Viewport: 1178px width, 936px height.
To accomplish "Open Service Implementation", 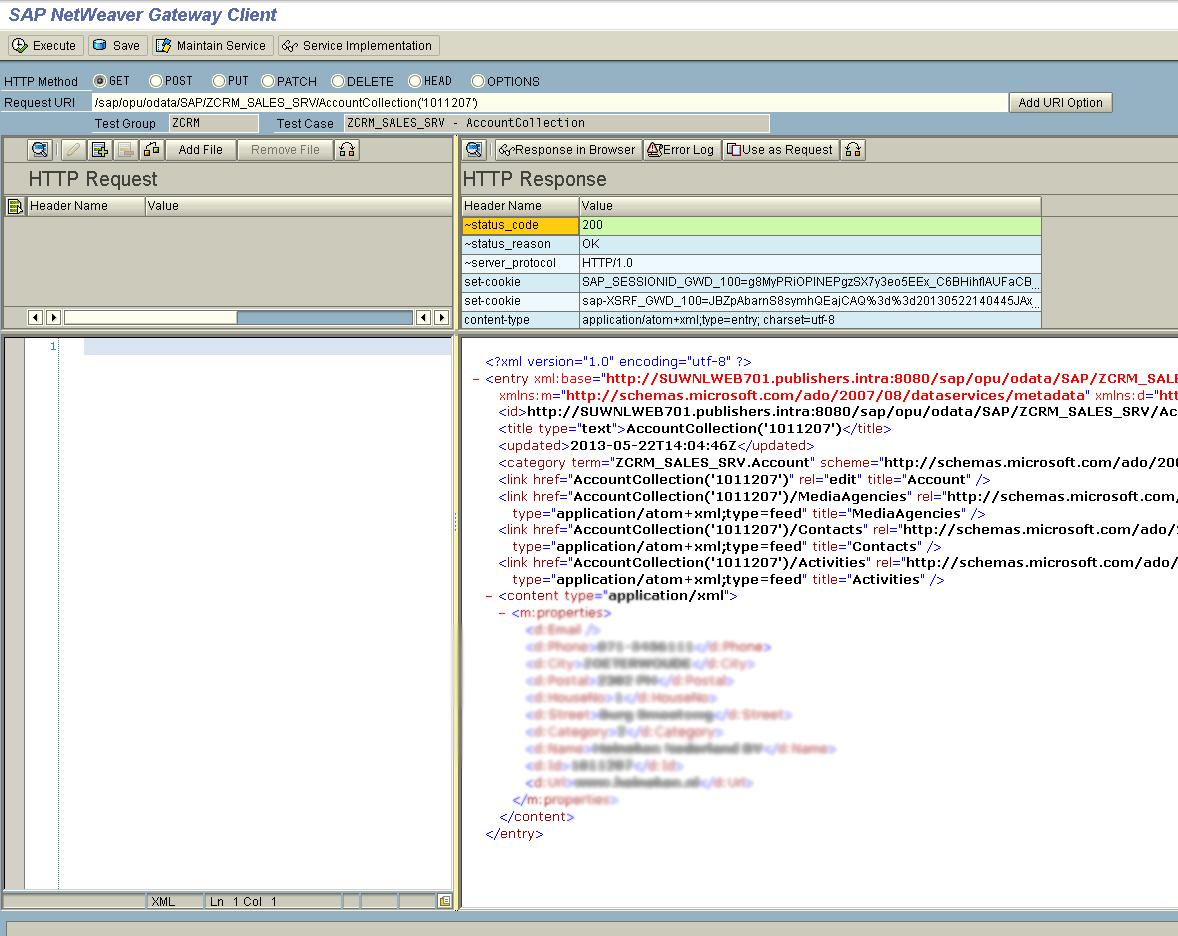I will pyautogui.click(x=358, y=45).
